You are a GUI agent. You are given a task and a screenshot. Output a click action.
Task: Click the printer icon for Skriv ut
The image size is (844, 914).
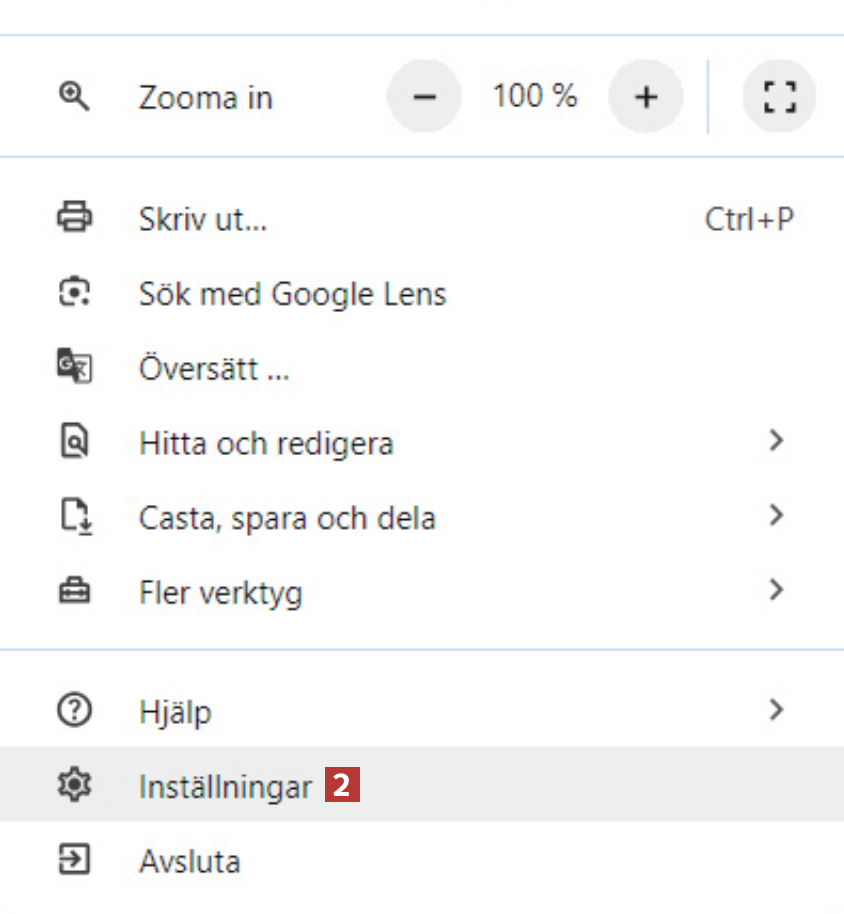pyautogui.click(x=75, y=217)
